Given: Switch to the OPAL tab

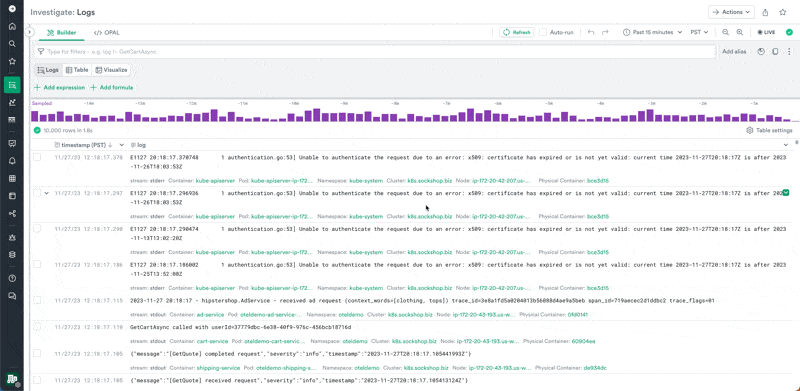Looking at the screenshot, I should pyautogui.click(x=107, y=33).
